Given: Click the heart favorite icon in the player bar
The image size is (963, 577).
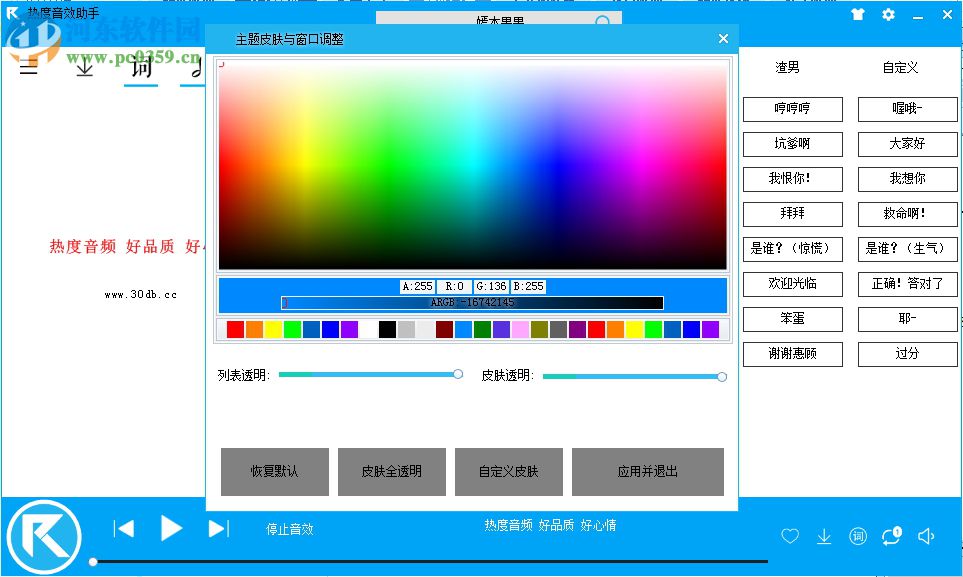Looking at the screenshot, I should pyautogui.click(x=789, y=536).
